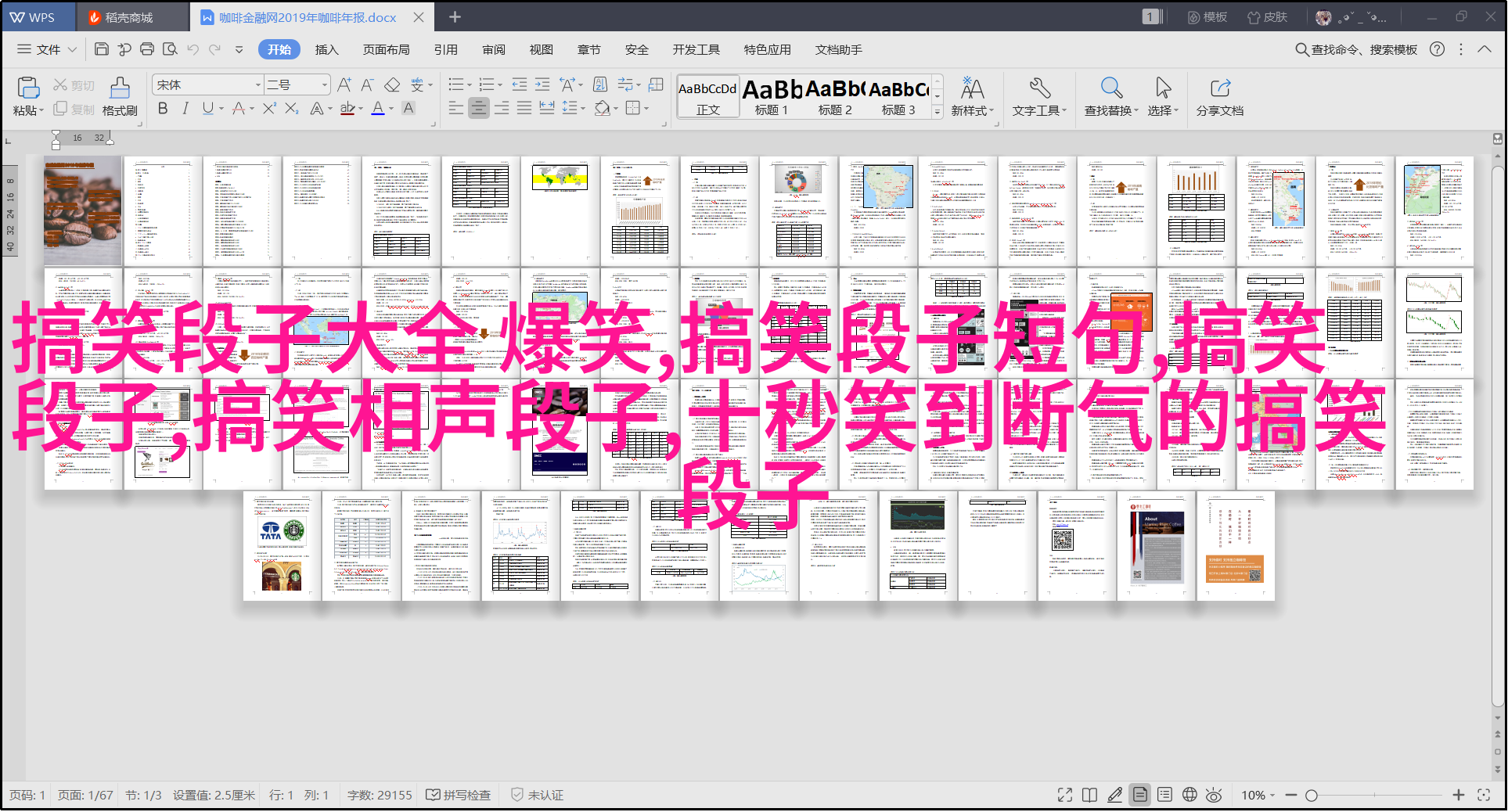Open the 插入 (Insert) ribbon tab
This screenshot has width=1508, height=812.
click(326, 49)
